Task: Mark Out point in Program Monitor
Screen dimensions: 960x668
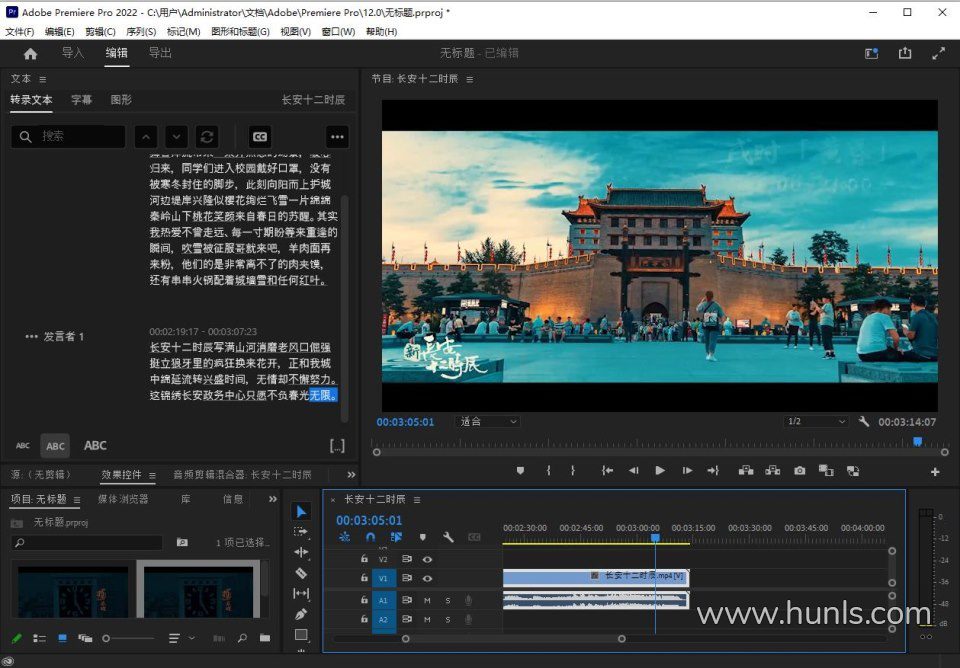Action: pyautogui.click(x=572, y=471)
